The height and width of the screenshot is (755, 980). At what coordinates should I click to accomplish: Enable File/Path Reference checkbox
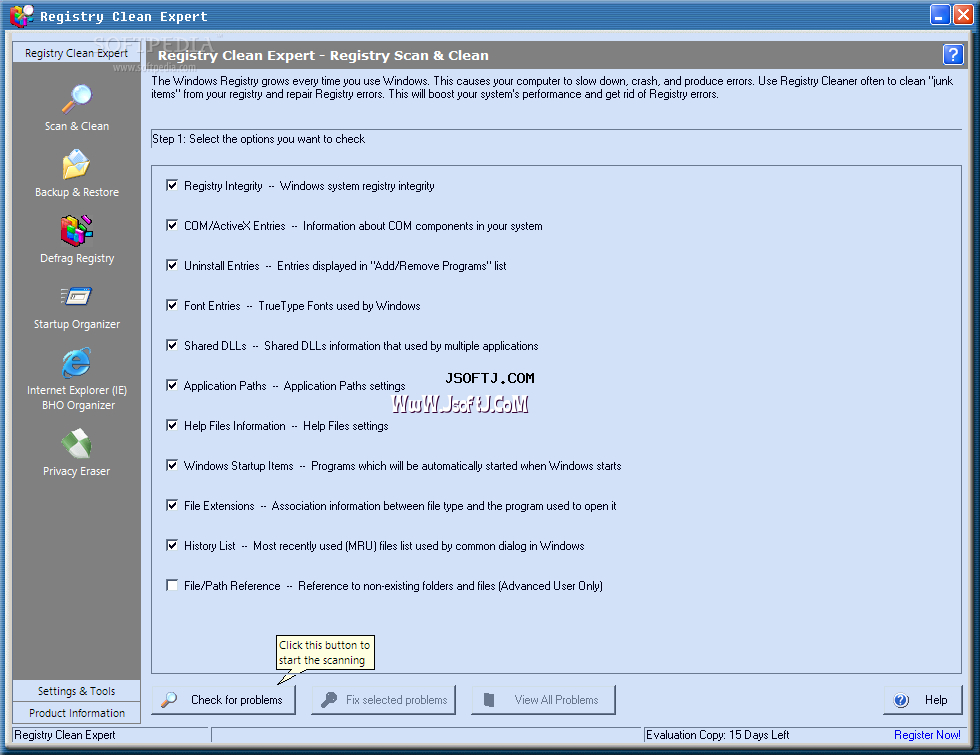click(172, 586)
